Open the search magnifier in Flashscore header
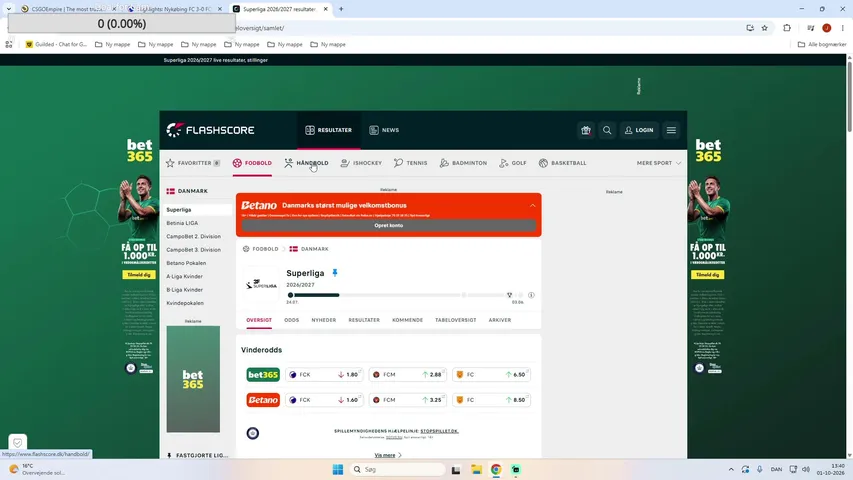 (x=607, y=130)
